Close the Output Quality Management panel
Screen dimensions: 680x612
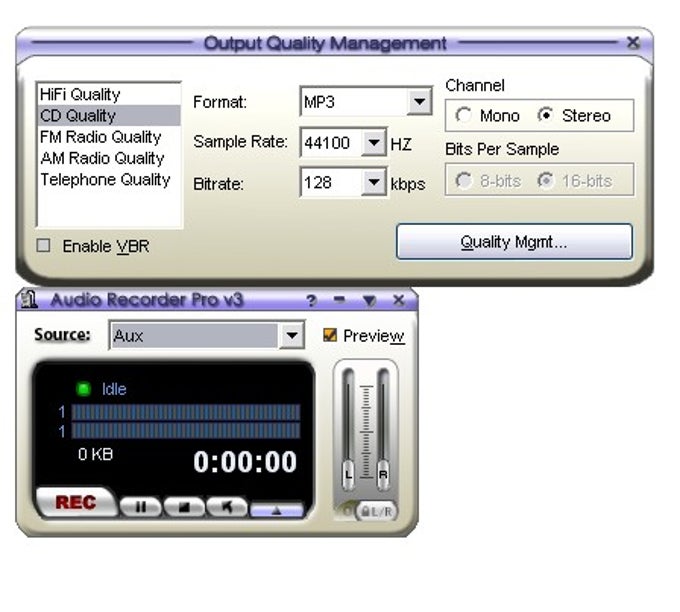point(633,43)
